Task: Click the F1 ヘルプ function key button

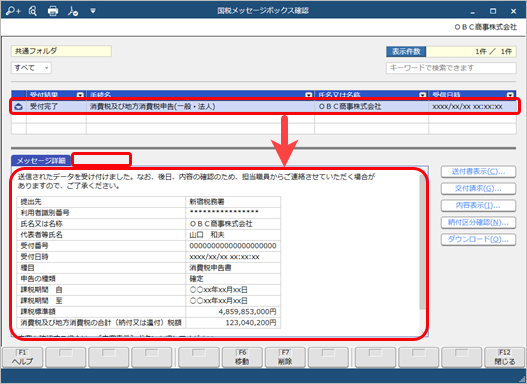Action: [23, 357]
